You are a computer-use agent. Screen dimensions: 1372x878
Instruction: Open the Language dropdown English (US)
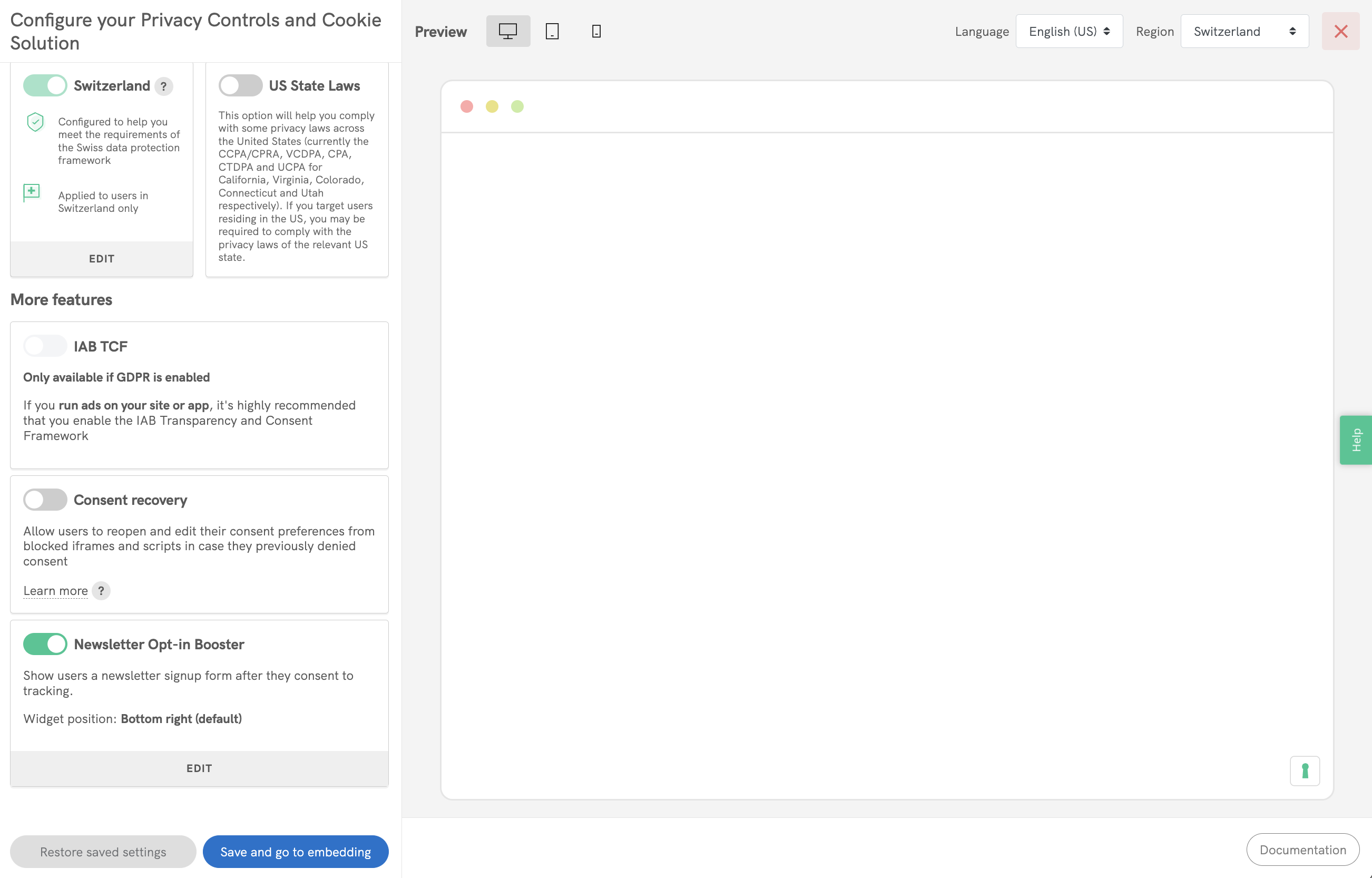coord(1069,32)
